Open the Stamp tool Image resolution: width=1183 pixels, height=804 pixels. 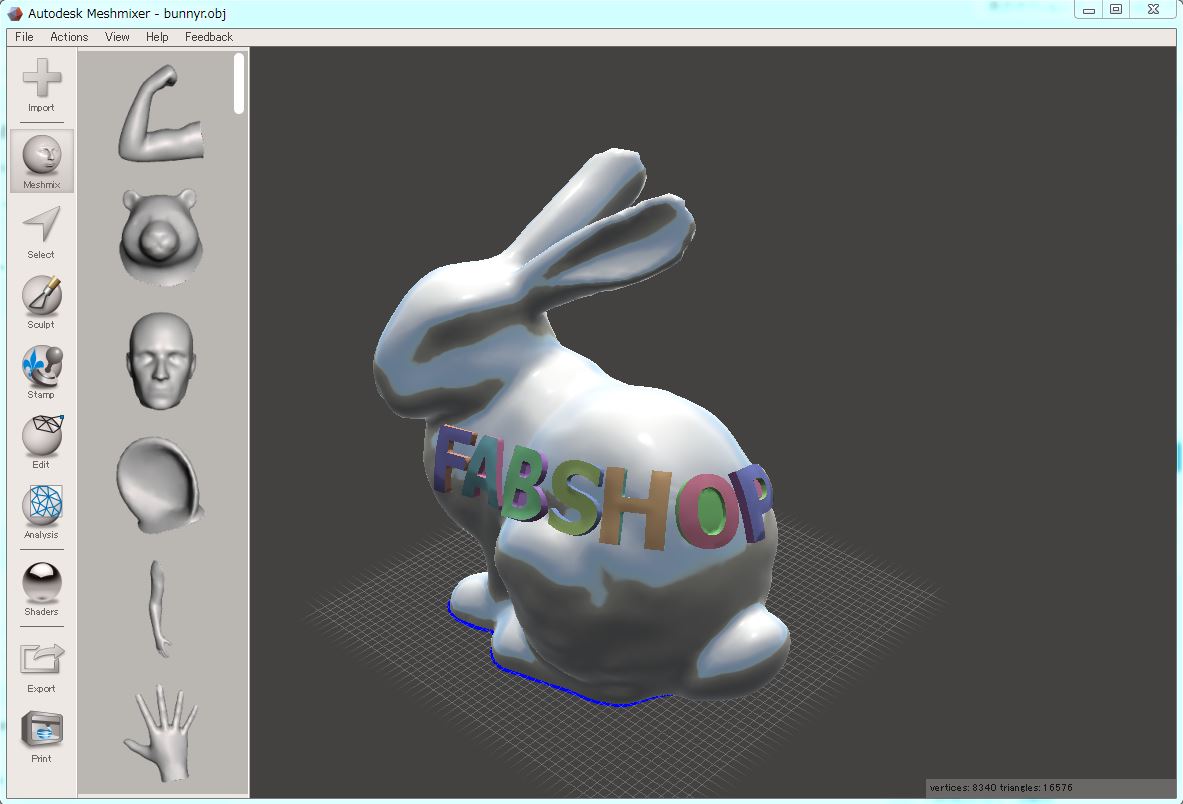41,373
